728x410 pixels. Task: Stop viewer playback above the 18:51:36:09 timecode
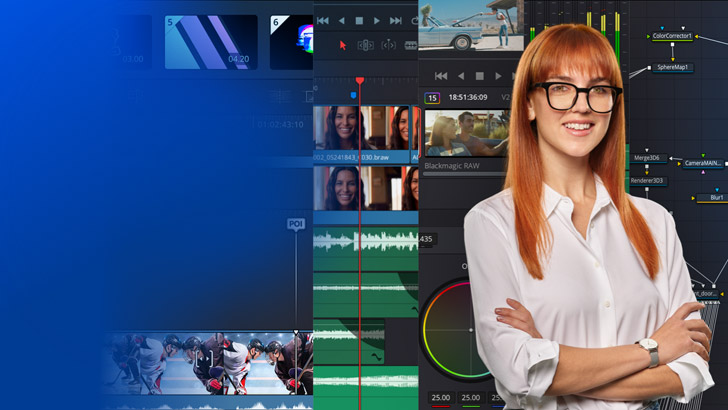coord(480,76)
